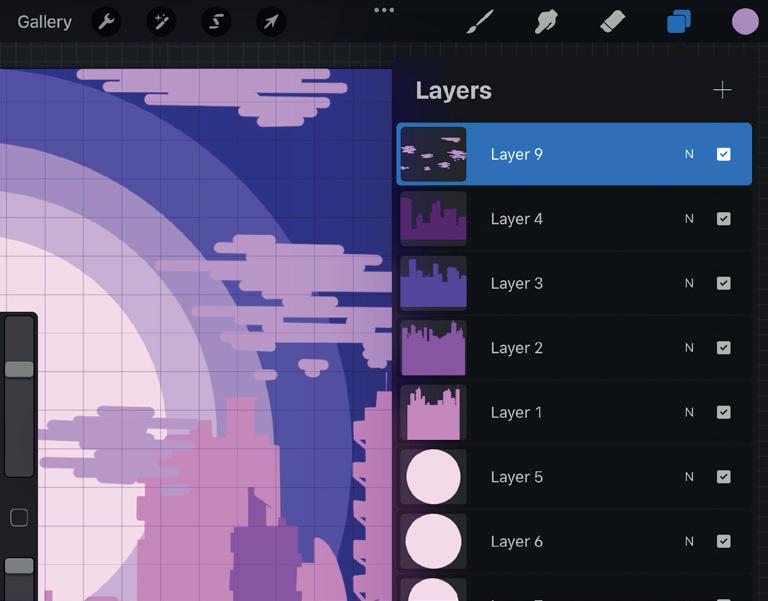Open blend mode N for Layer 6
The width and height of the screenshot is (768, 601).
click(x=689, y=541)
